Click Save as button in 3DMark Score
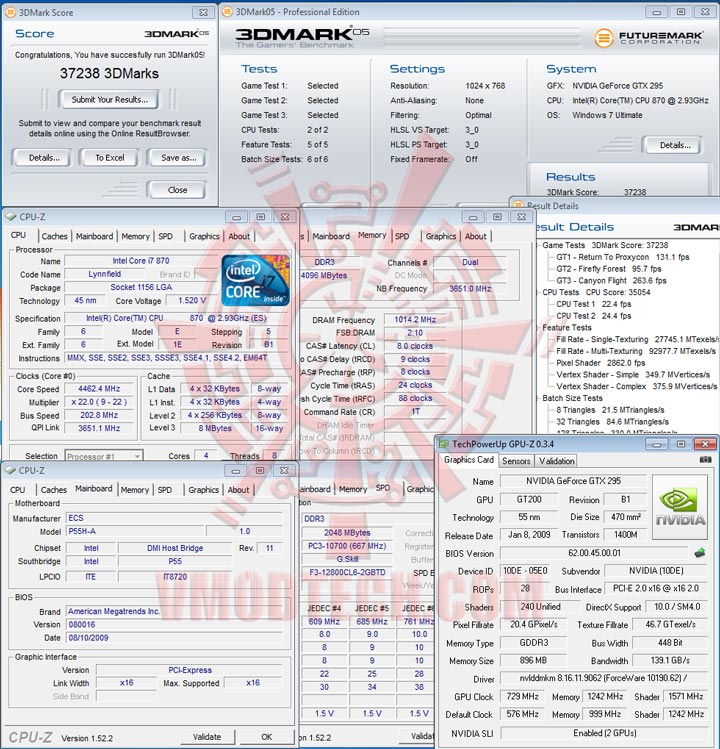This screenshot has width=720, height=749. click(178, 158)
